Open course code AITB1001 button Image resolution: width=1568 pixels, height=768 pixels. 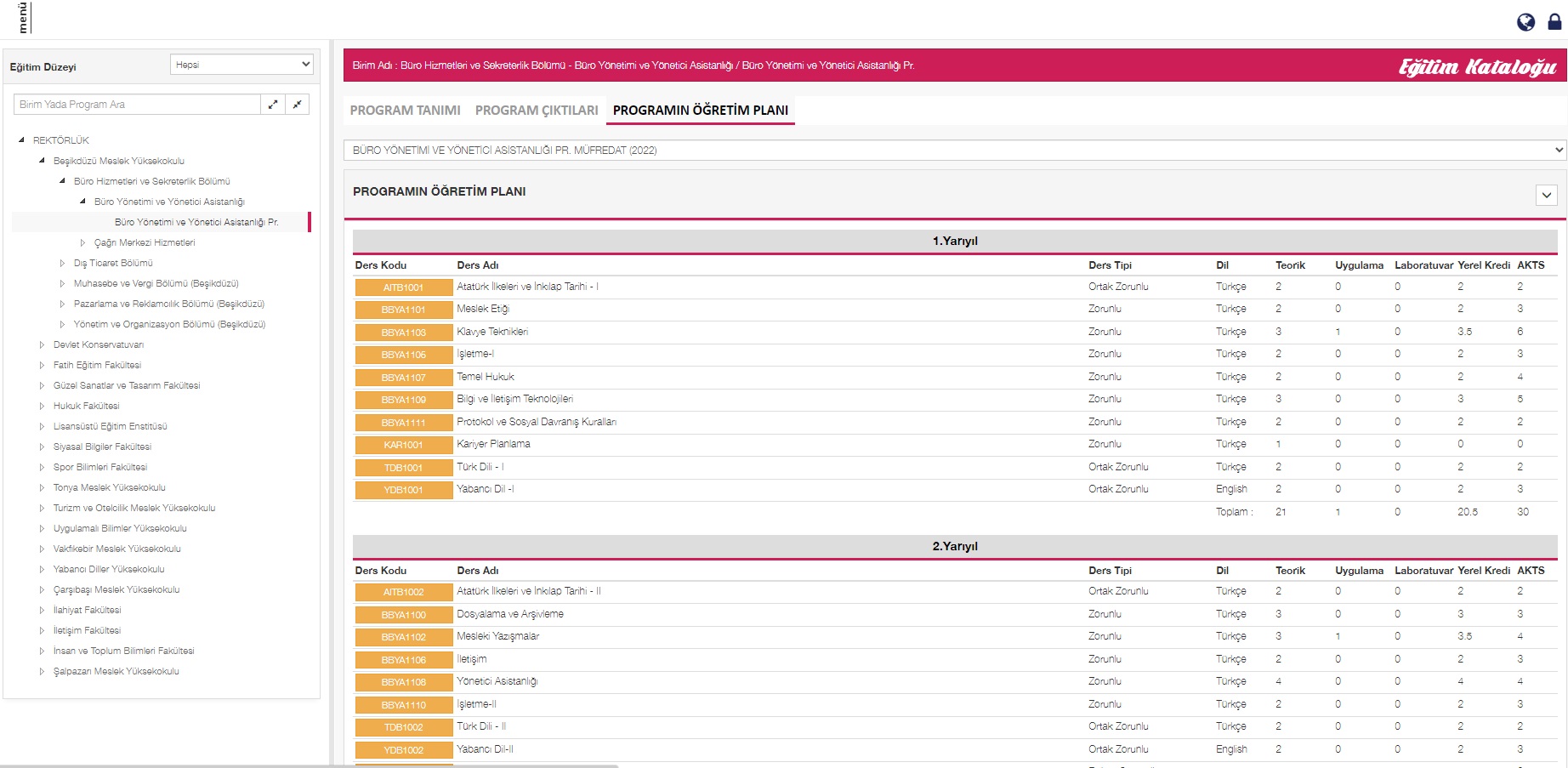[403, 287]
